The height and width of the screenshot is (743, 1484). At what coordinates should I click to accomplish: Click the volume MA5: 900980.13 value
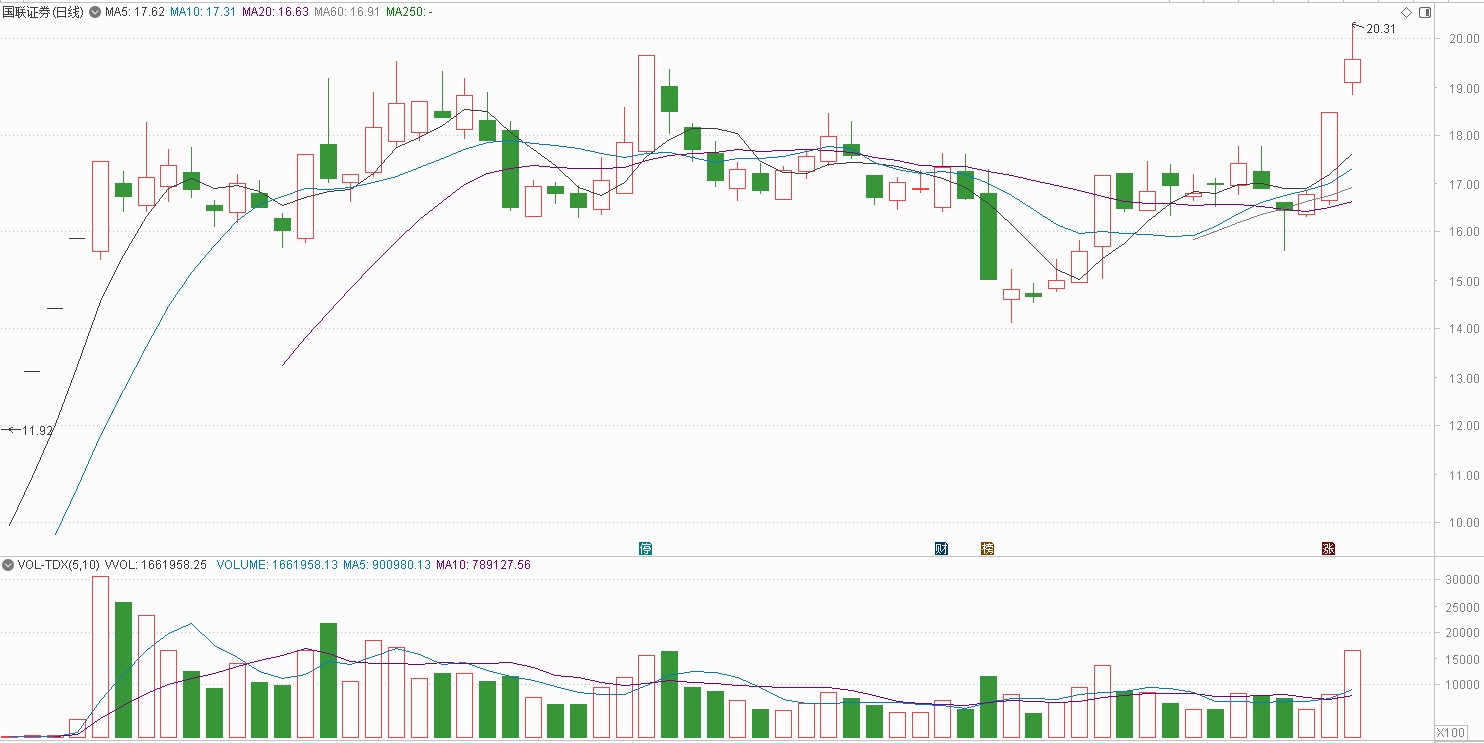(387, 565)
